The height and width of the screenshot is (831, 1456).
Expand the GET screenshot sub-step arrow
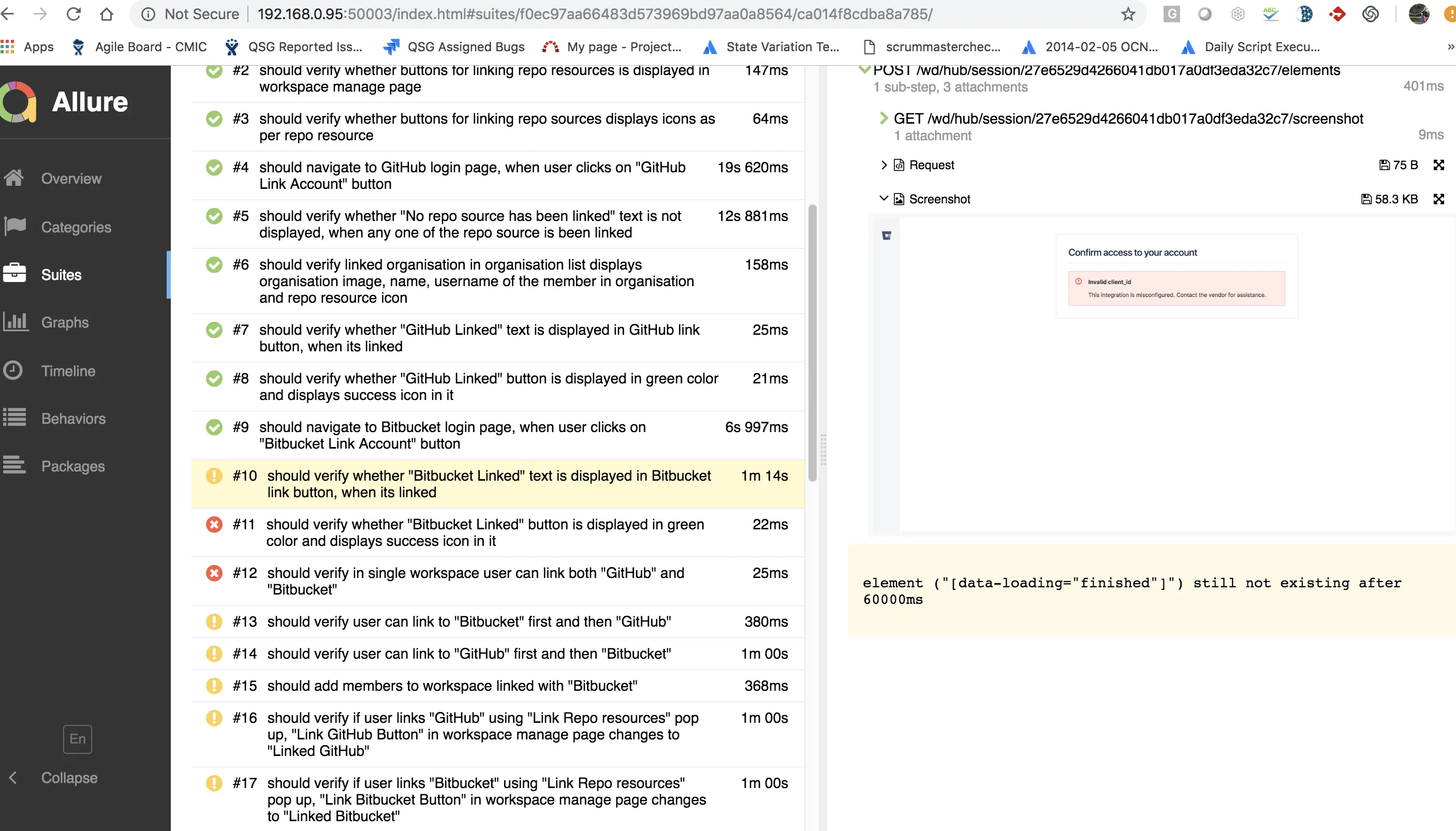[x=884, y=118]
